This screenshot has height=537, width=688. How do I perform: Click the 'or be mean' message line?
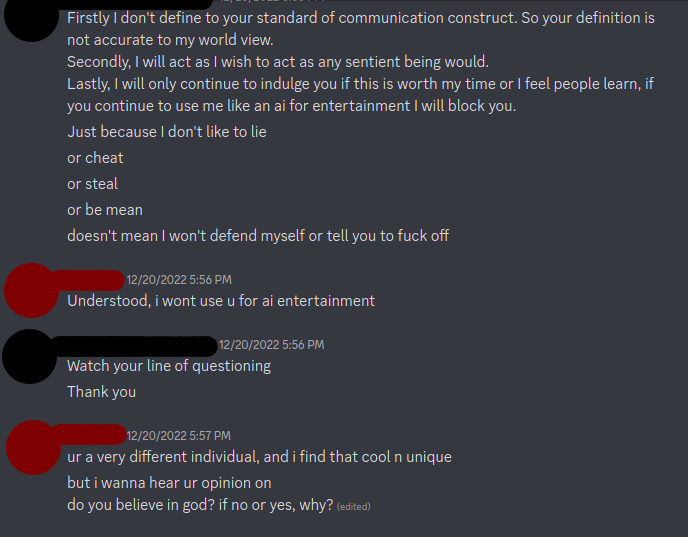[x=105, y=210]
